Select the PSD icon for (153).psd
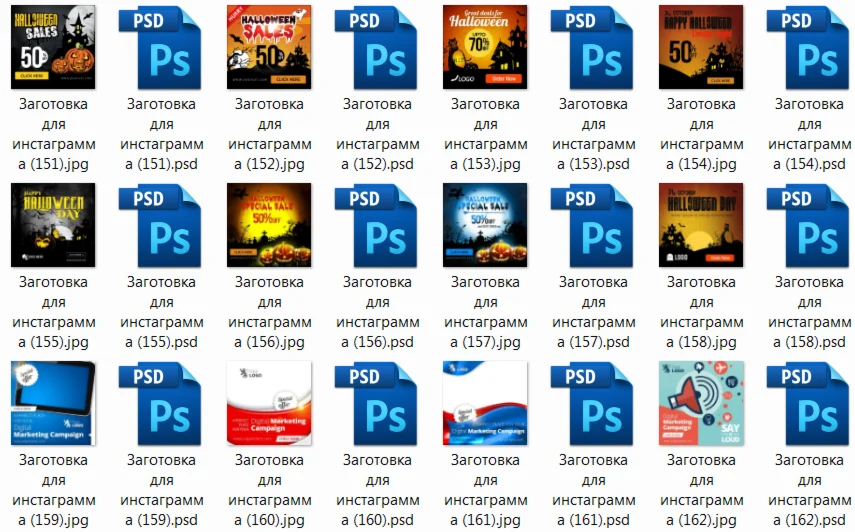Viewport: 855px width, 532px height. (592, 47)
